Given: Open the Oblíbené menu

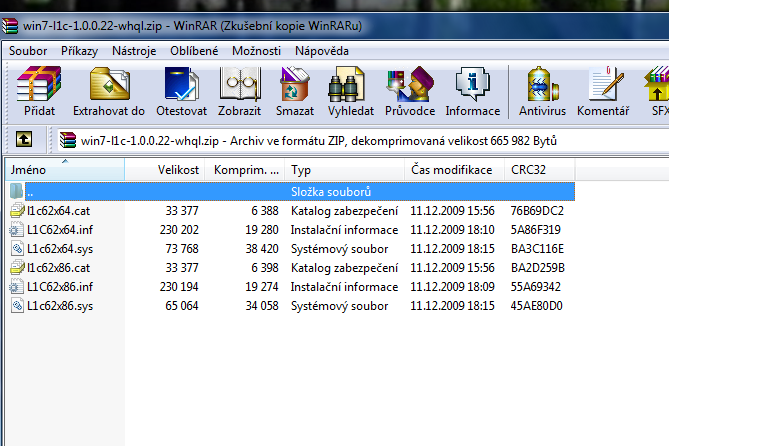Looking at the screenshot, I should (x=194, y=51).
